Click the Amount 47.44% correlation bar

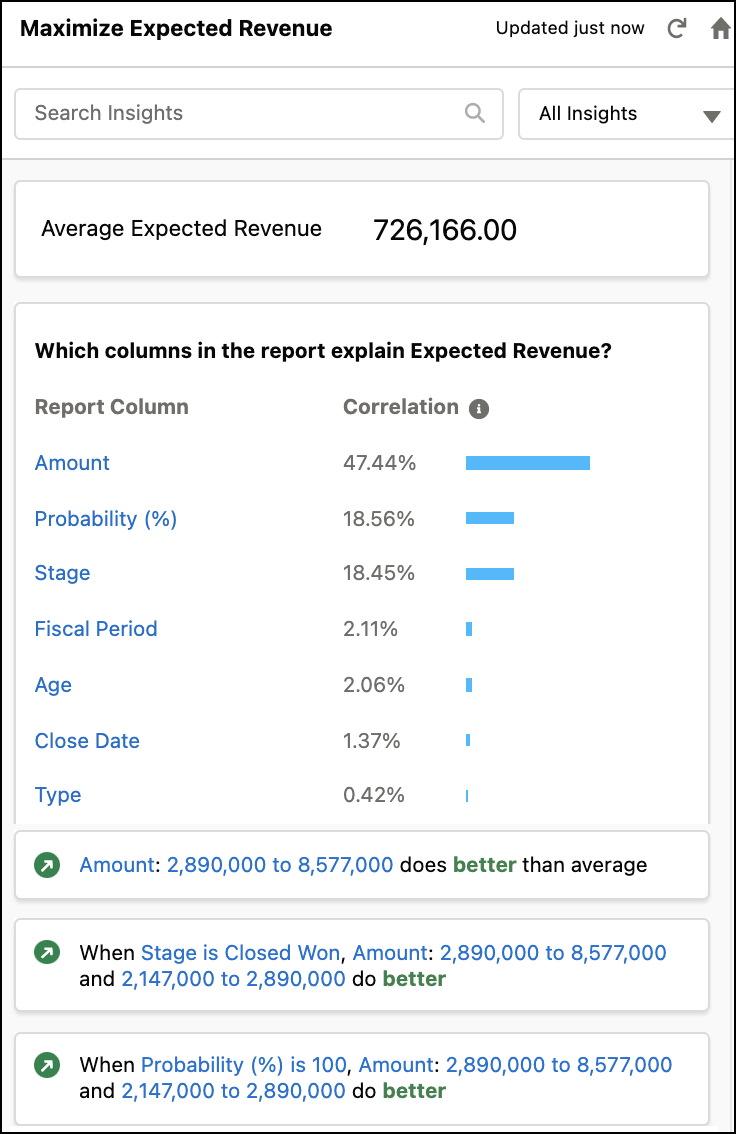click(528, 463)
